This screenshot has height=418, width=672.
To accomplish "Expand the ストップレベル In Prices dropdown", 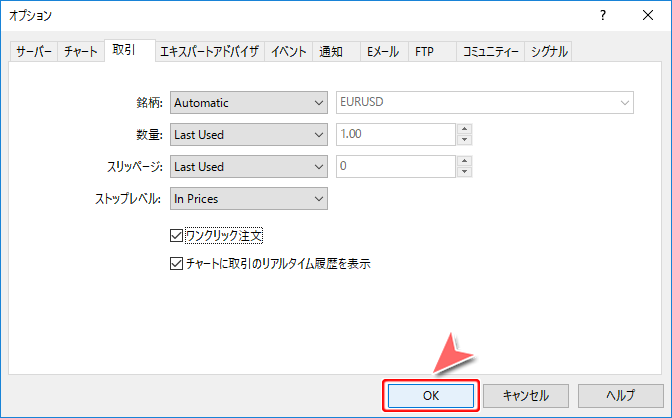I will coord(249,198).
